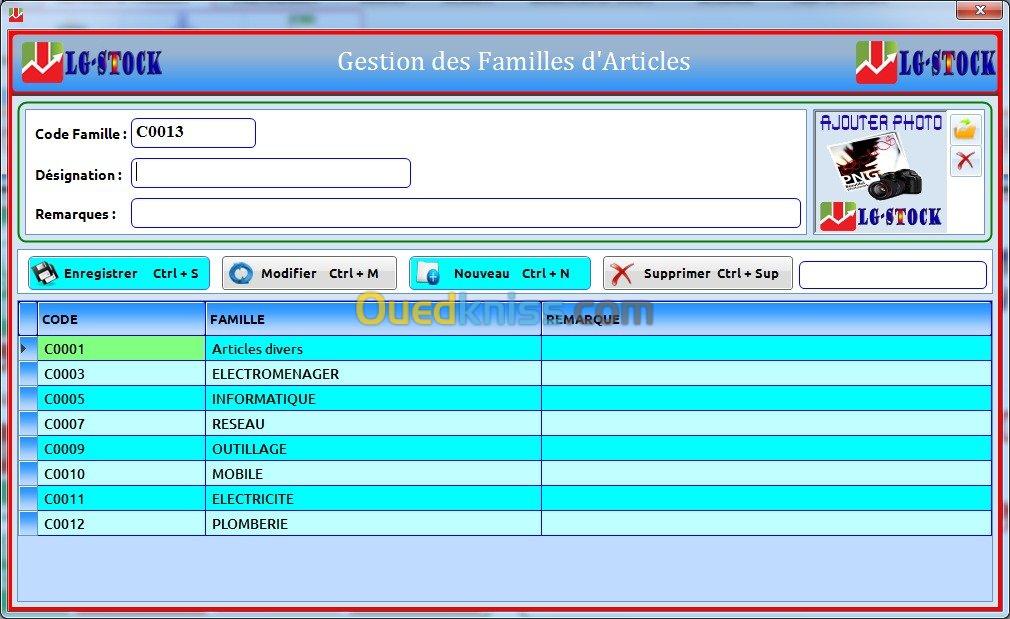Delete the family with Supprimer button

click(x=698, y=273)
